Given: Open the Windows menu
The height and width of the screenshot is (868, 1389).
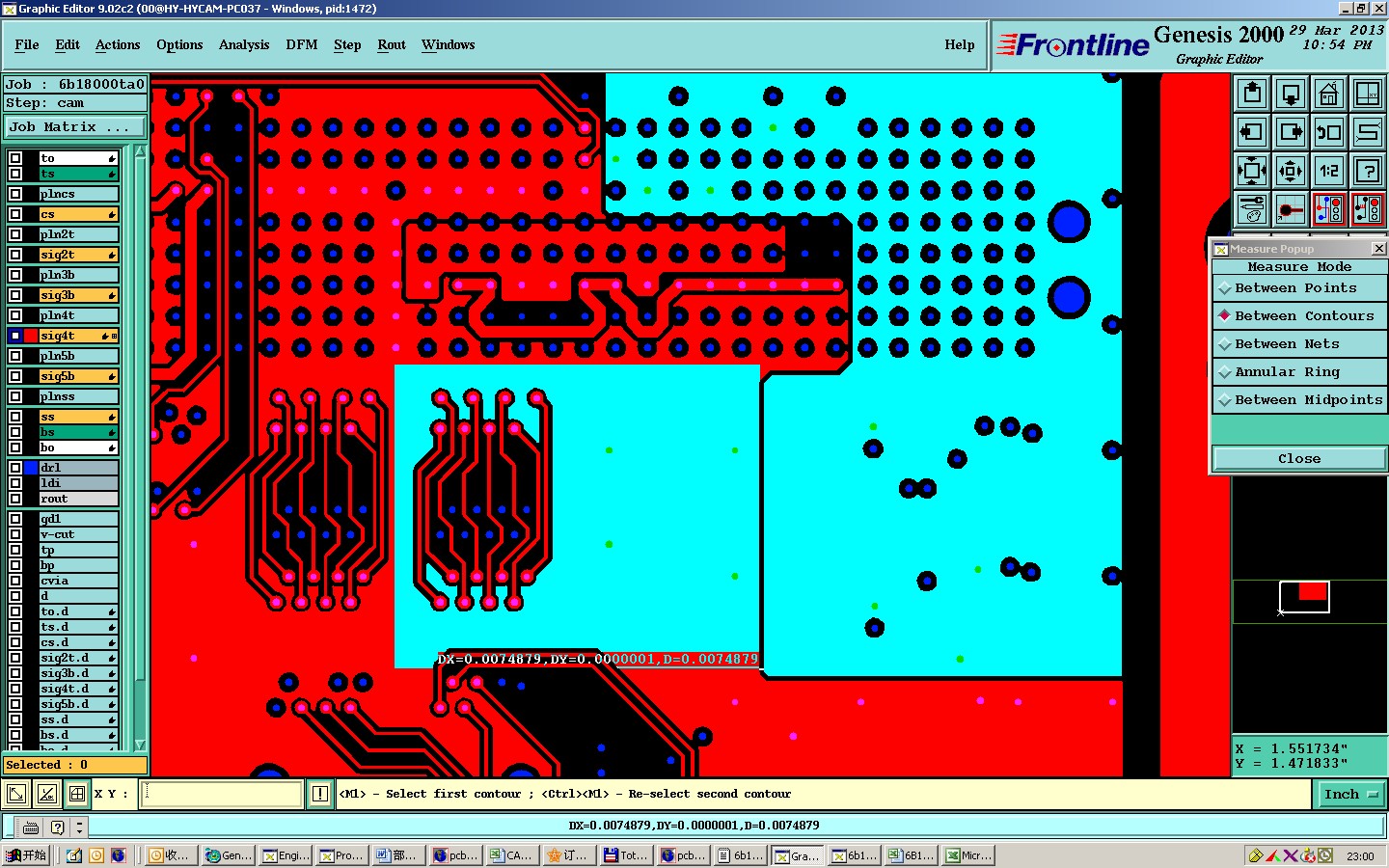Looking at the screenshot, I should pyautogui.click(x=449, y=45).
